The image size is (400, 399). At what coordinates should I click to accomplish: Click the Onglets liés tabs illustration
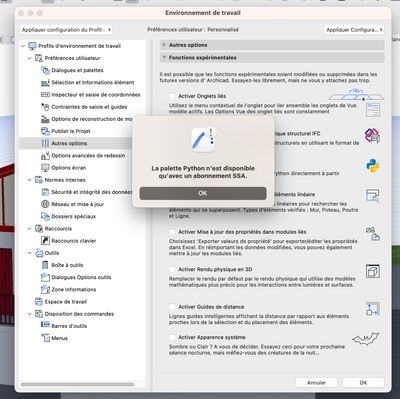356,95
